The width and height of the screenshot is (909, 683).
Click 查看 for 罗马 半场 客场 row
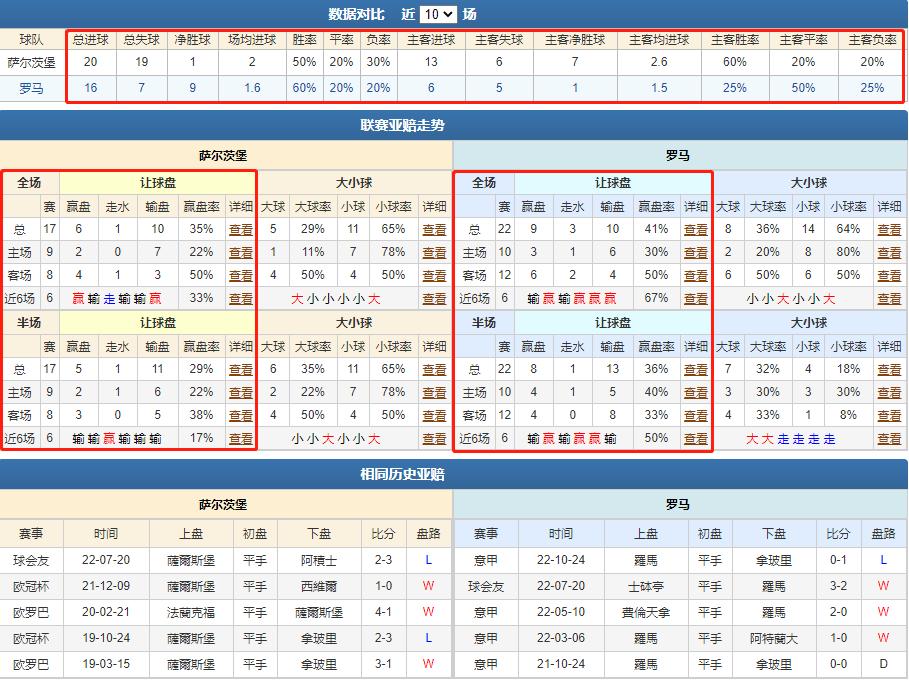click(697, 415)
